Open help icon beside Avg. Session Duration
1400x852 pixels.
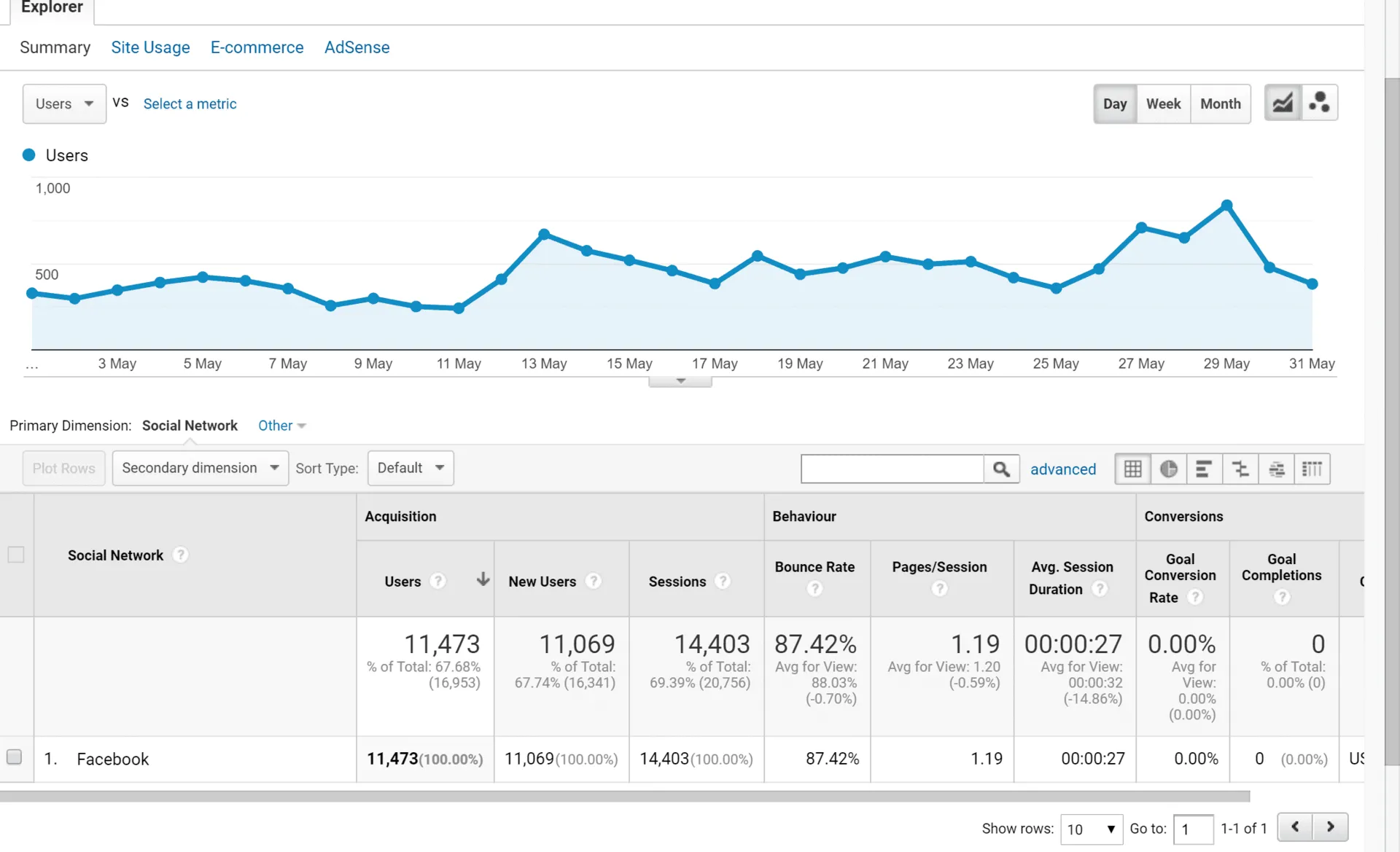tap(1100, 588)
